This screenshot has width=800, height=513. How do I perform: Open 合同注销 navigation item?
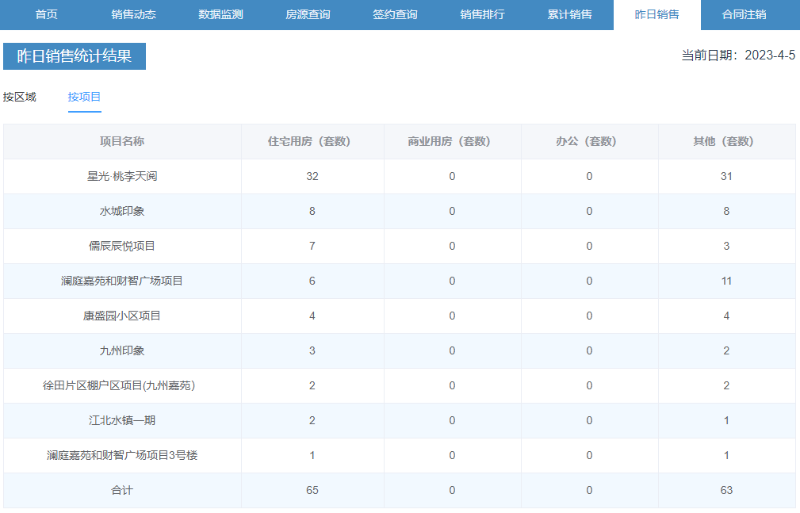744,15
